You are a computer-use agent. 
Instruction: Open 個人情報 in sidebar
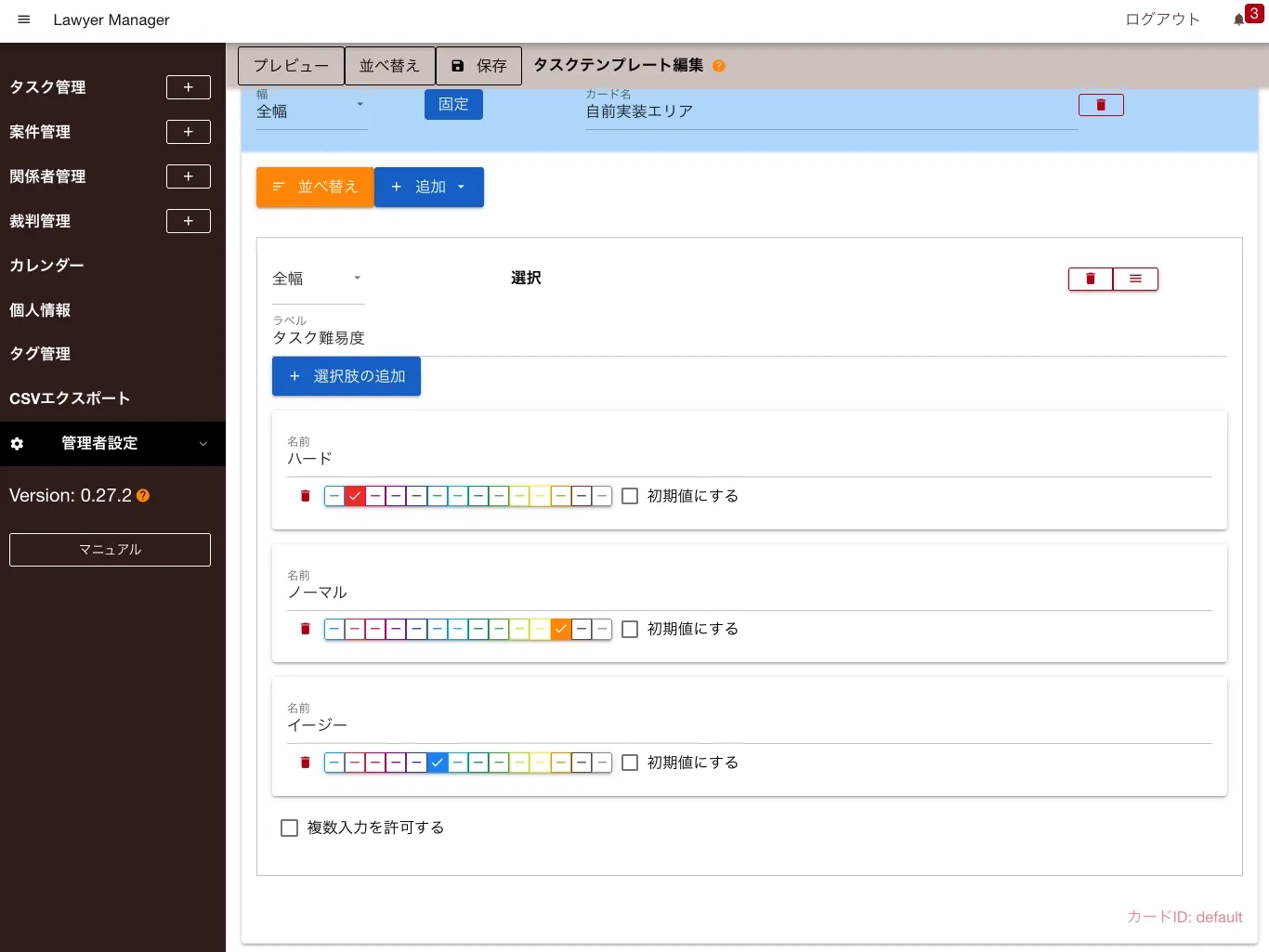pos(40,310)
